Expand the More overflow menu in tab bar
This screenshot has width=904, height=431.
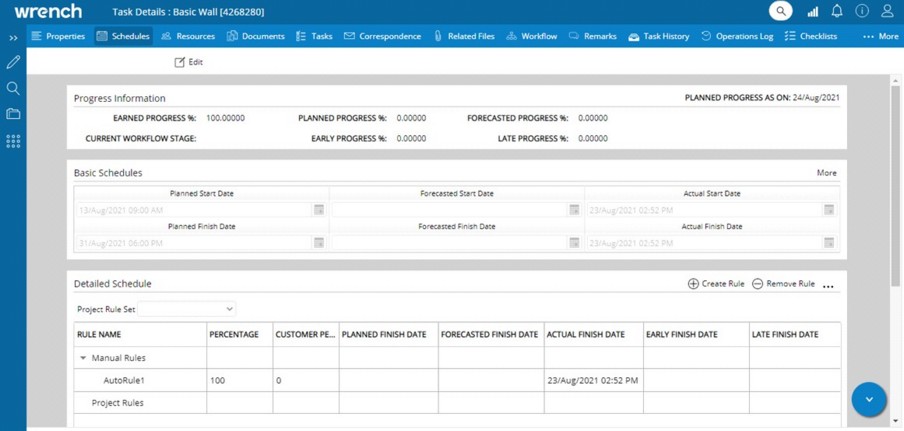[880, 36]
